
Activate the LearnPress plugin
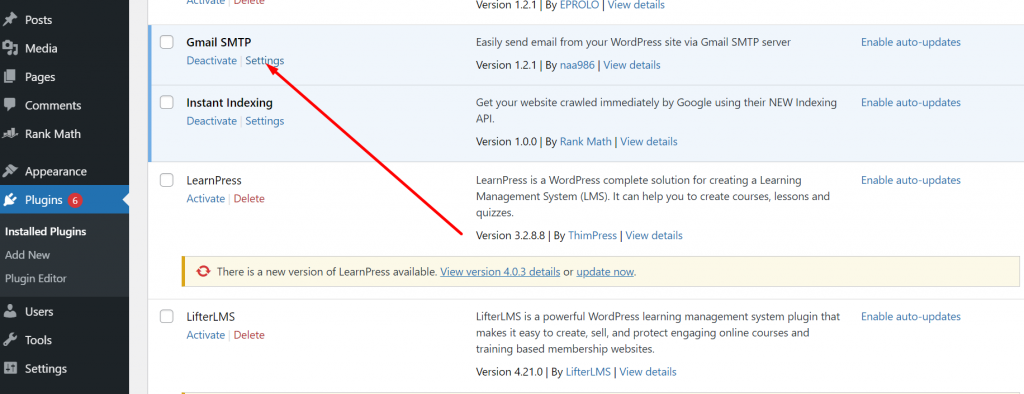pos(206,199)
